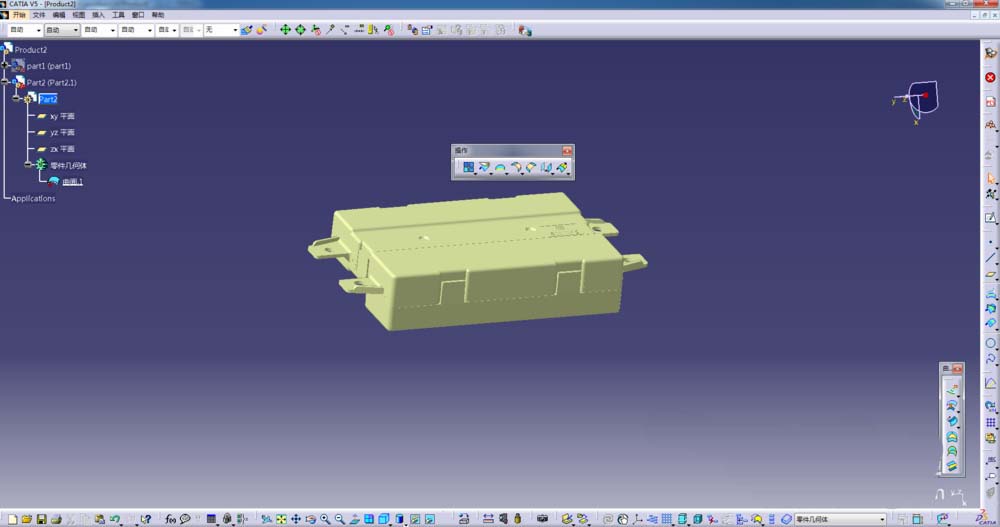Click the New document icon

tap(12, 519)
